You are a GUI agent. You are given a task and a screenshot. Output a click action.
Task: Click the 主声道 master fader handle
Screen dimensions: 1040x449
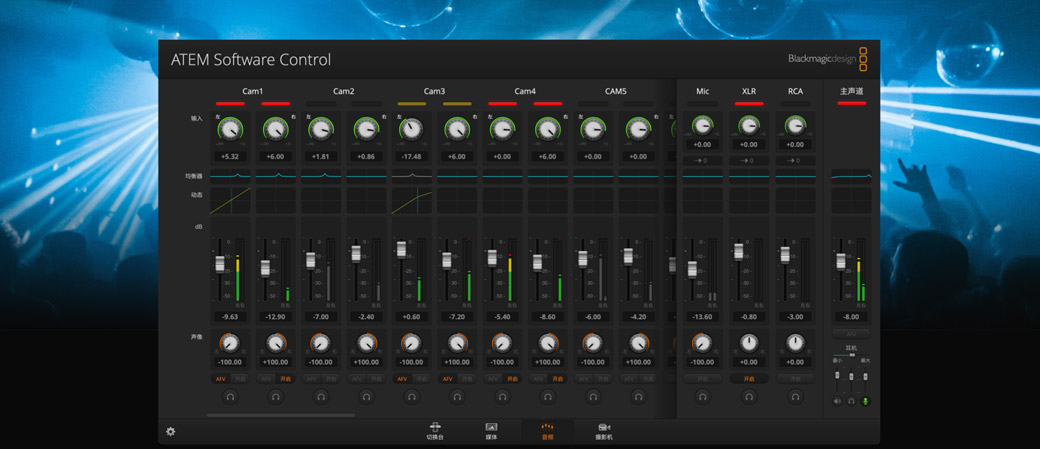(x=841, y=261)
